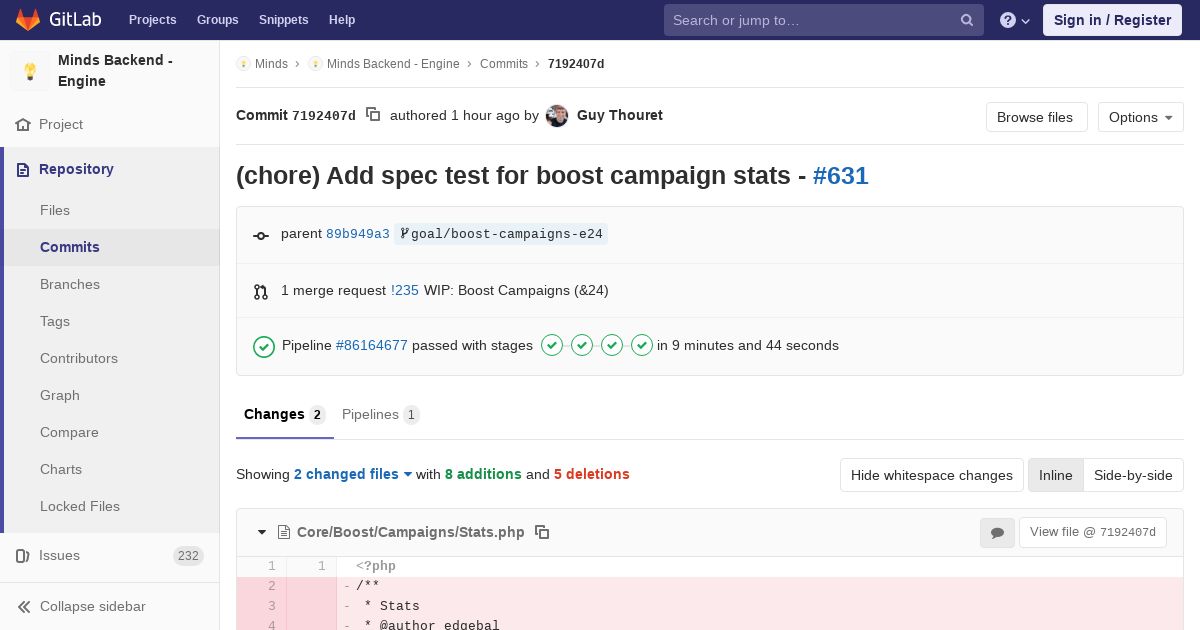Click Guy Thouret's avatar image
The width and height of the screenshot is (1200, 630).
[557, 116]
